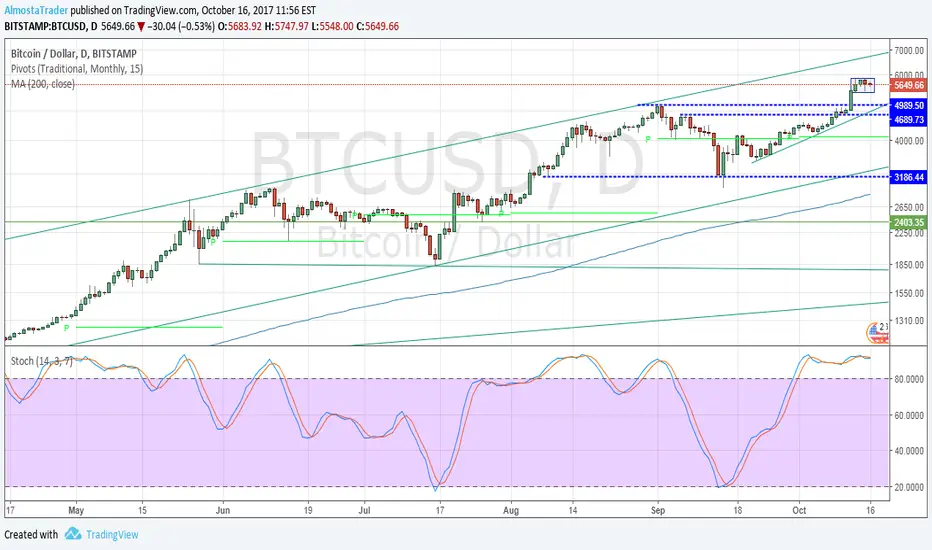Viewport: 932px width, 550px height.
Task: Click the 1550.00 price axis label
Action: tap(909, 293)
